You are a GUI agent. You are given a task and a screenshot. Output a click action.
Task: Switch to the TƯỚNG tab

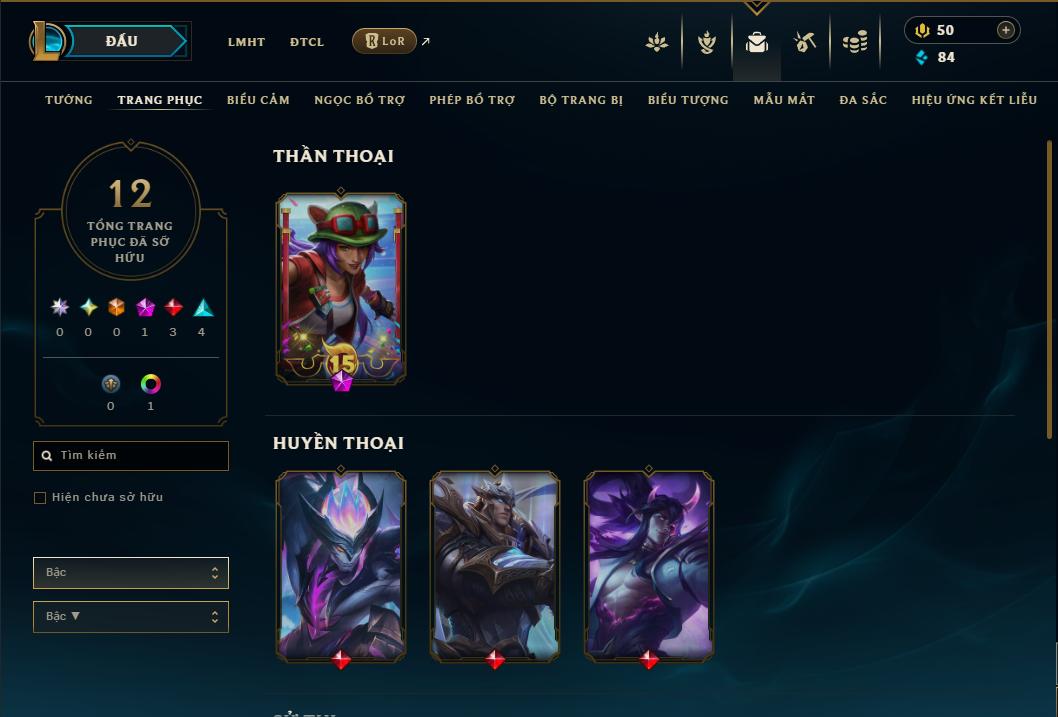69,100
